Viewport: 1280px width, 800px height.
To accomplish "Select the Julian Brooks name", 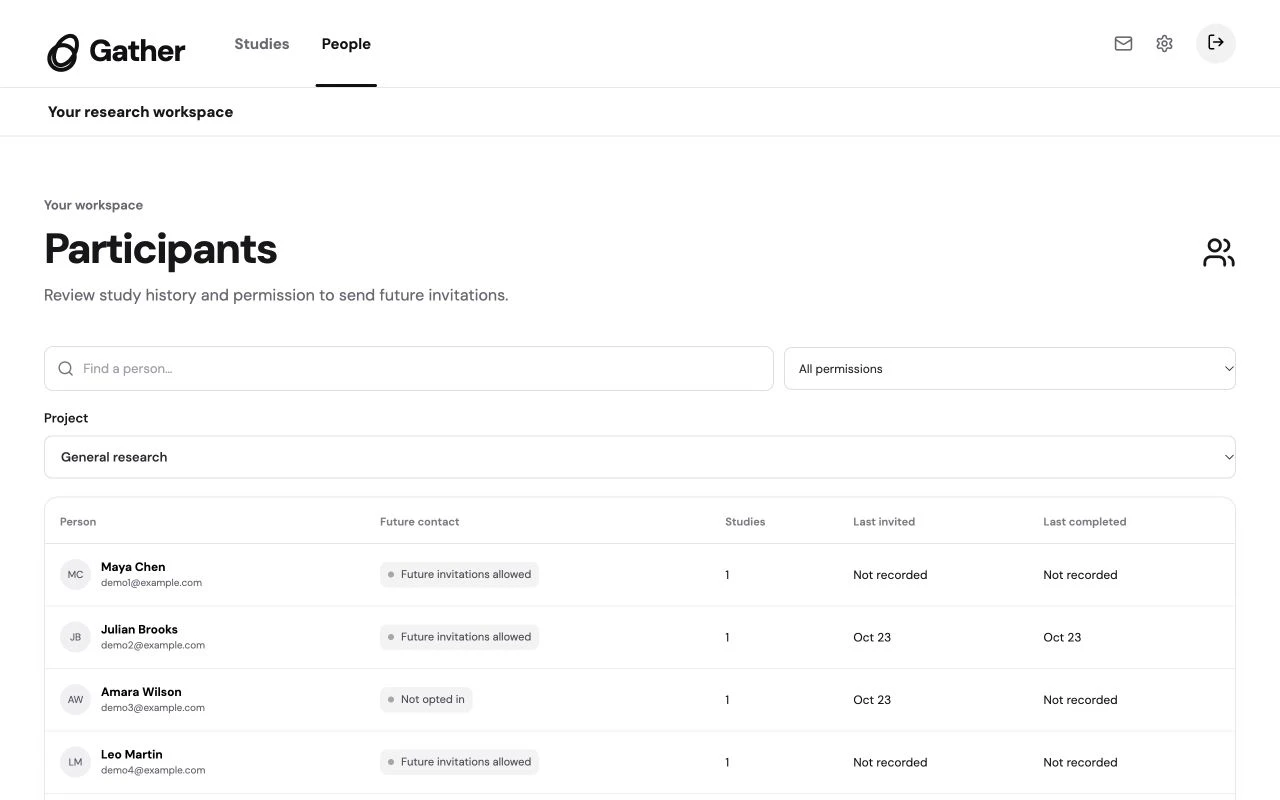I will click(x=139, y=629).
